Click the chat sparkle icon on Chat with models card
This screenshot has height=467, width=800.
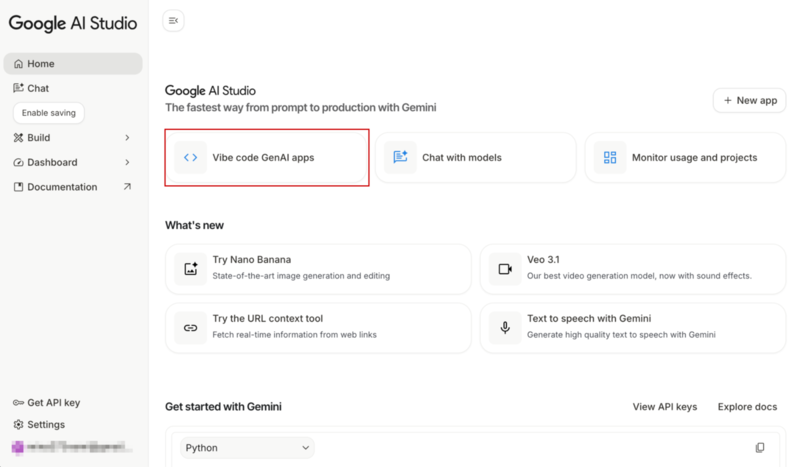400,157
